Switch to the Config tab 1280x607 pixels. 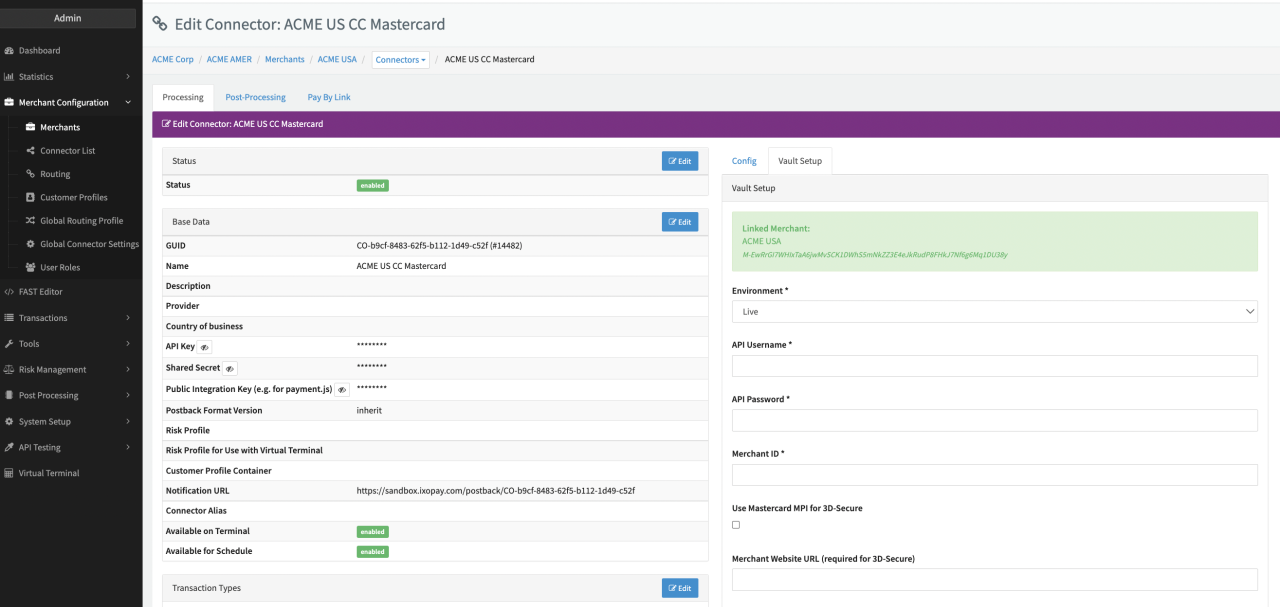click(x=744, y=161)
